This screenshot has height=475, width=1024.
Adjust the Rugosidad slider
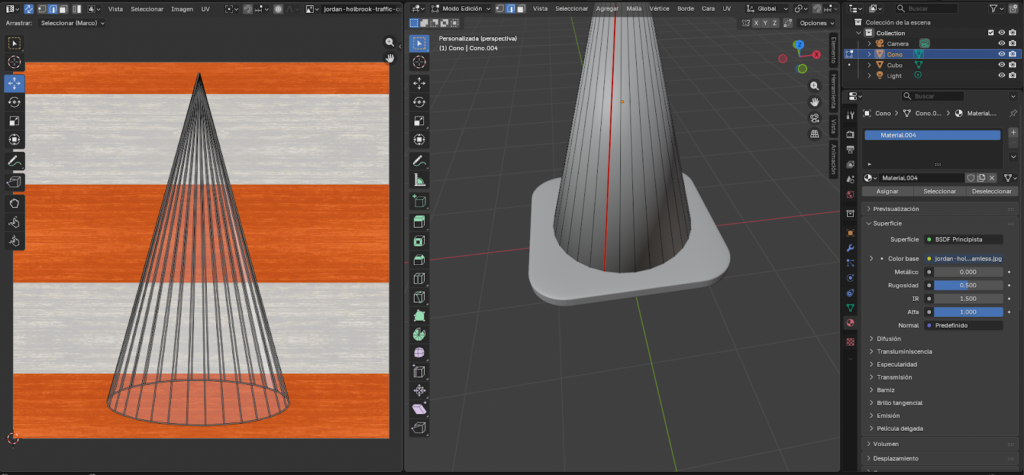(x=967, y=285)
